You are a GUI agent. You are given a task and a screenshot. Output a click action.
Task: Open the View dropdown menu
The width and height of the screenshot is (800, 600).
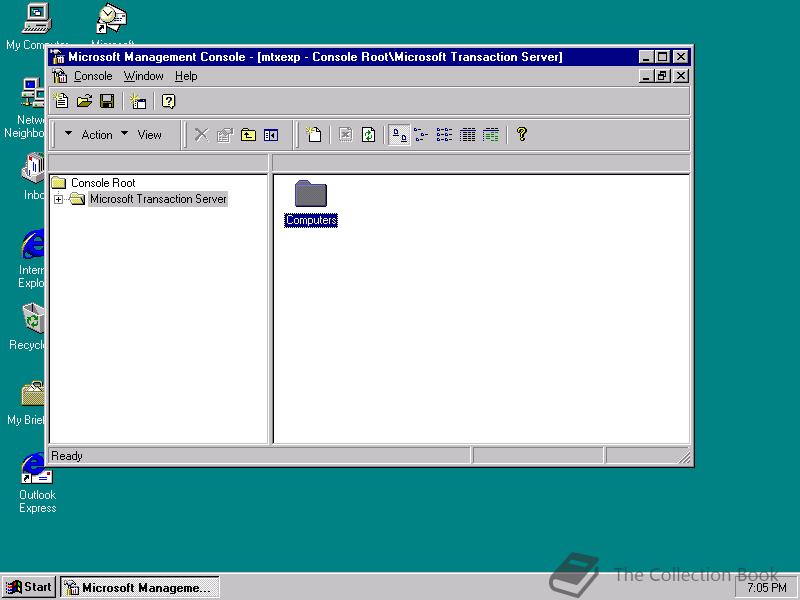[x=141, y=135]
